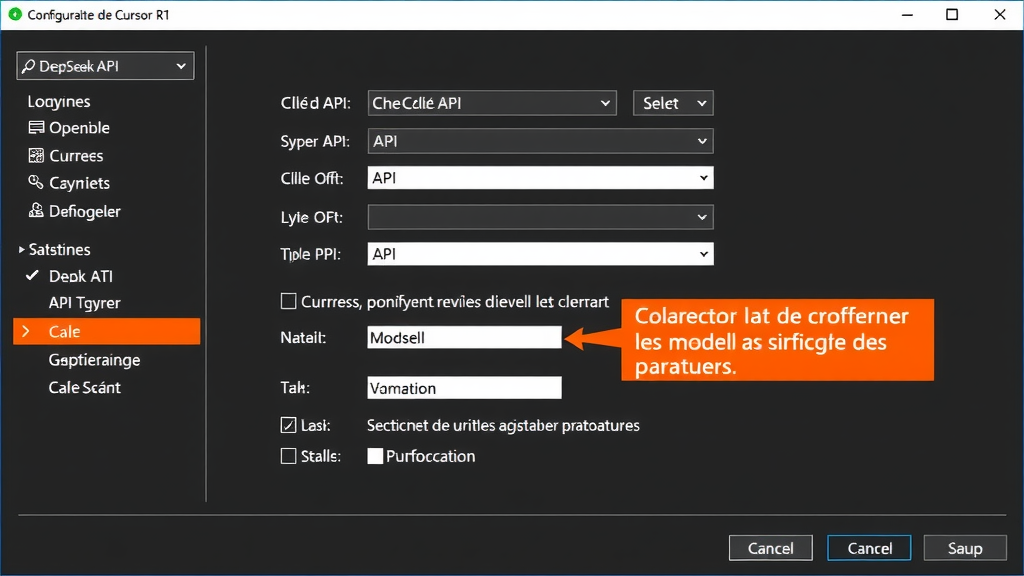The height and width of the screenshot is (576, 1024).
Task: Click the Openble icon in the sidebar
Action: click(36, 128)
